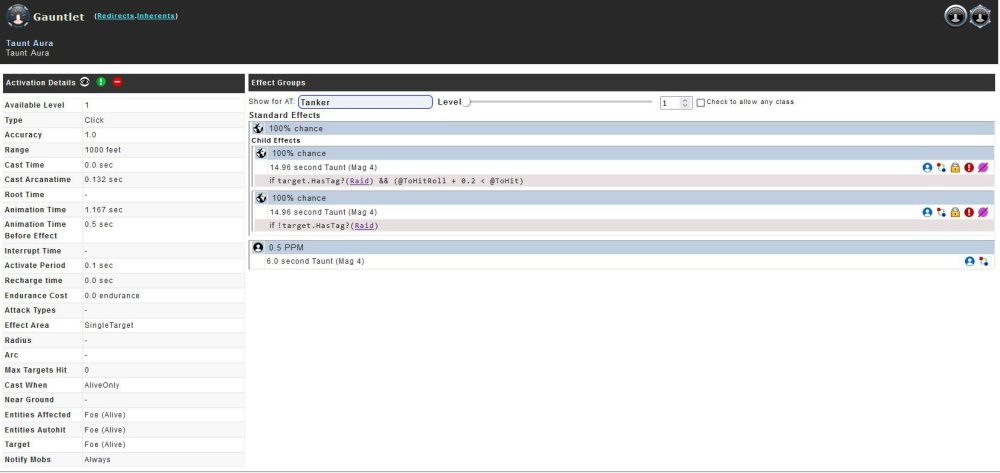Click the red exclamation icon in second Taunt row
Image resolution: width=1000 pixels, height=473 pixels.
pos(969,213)
